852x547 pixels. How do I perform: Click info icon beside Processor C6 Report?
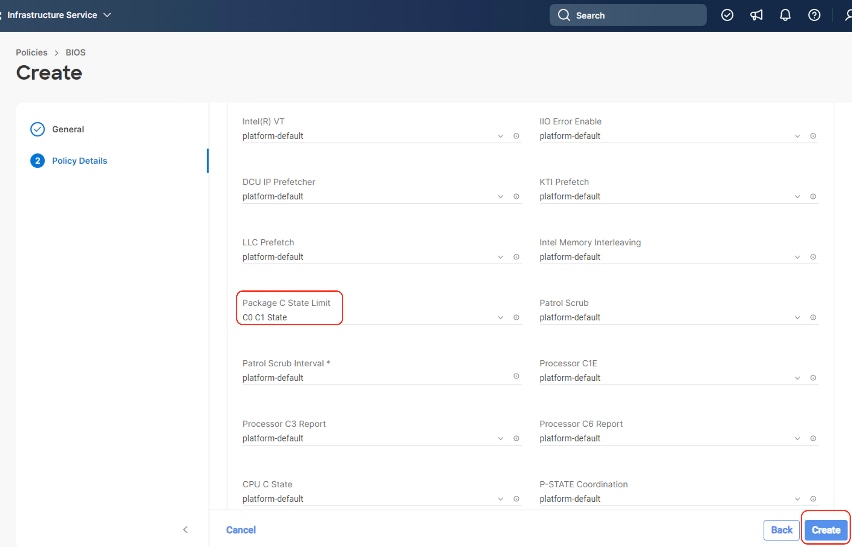click(813, 438)
